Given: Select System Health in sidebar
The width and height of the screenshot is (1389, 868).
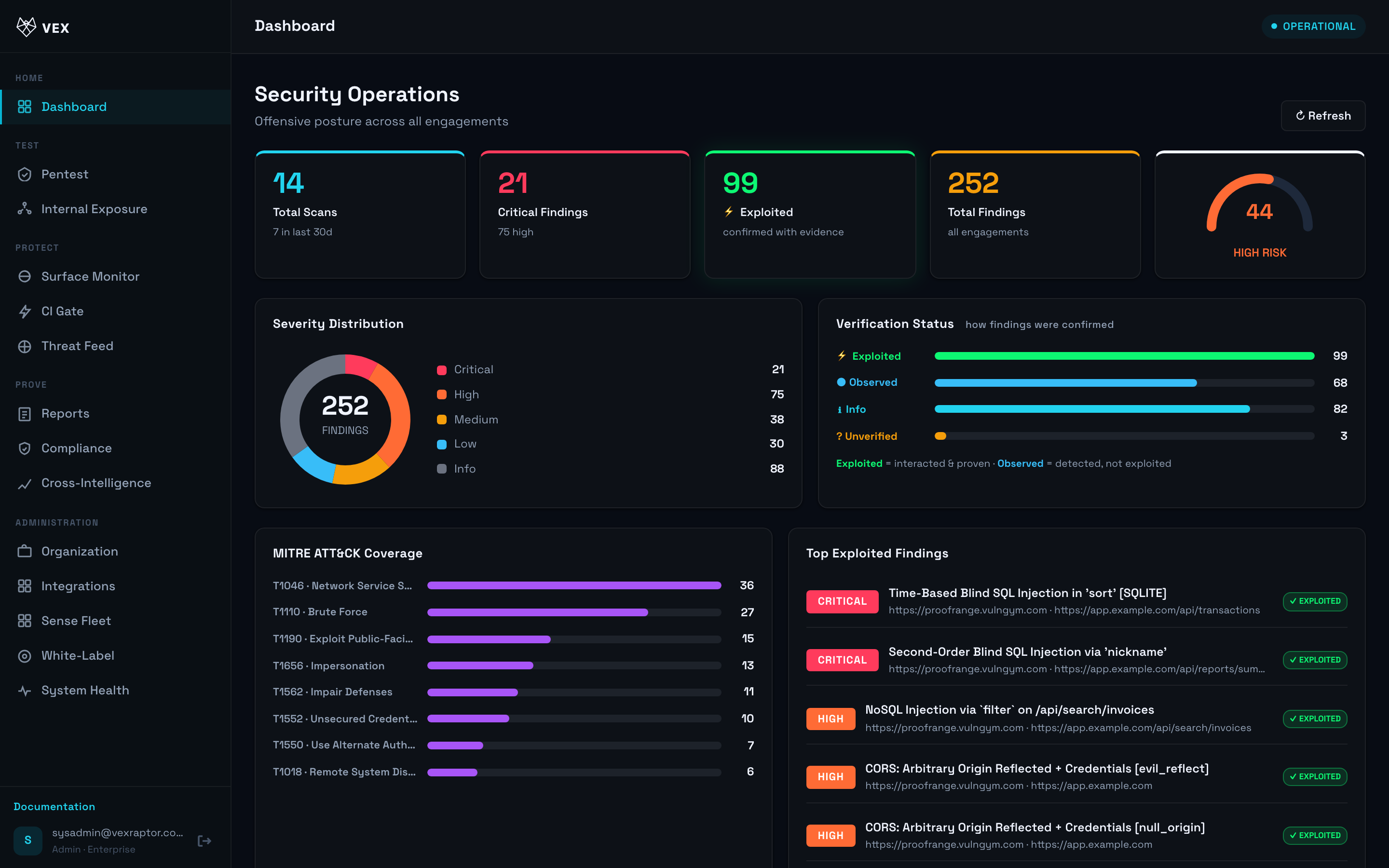Looking at the screenshot, I should 115,691.
